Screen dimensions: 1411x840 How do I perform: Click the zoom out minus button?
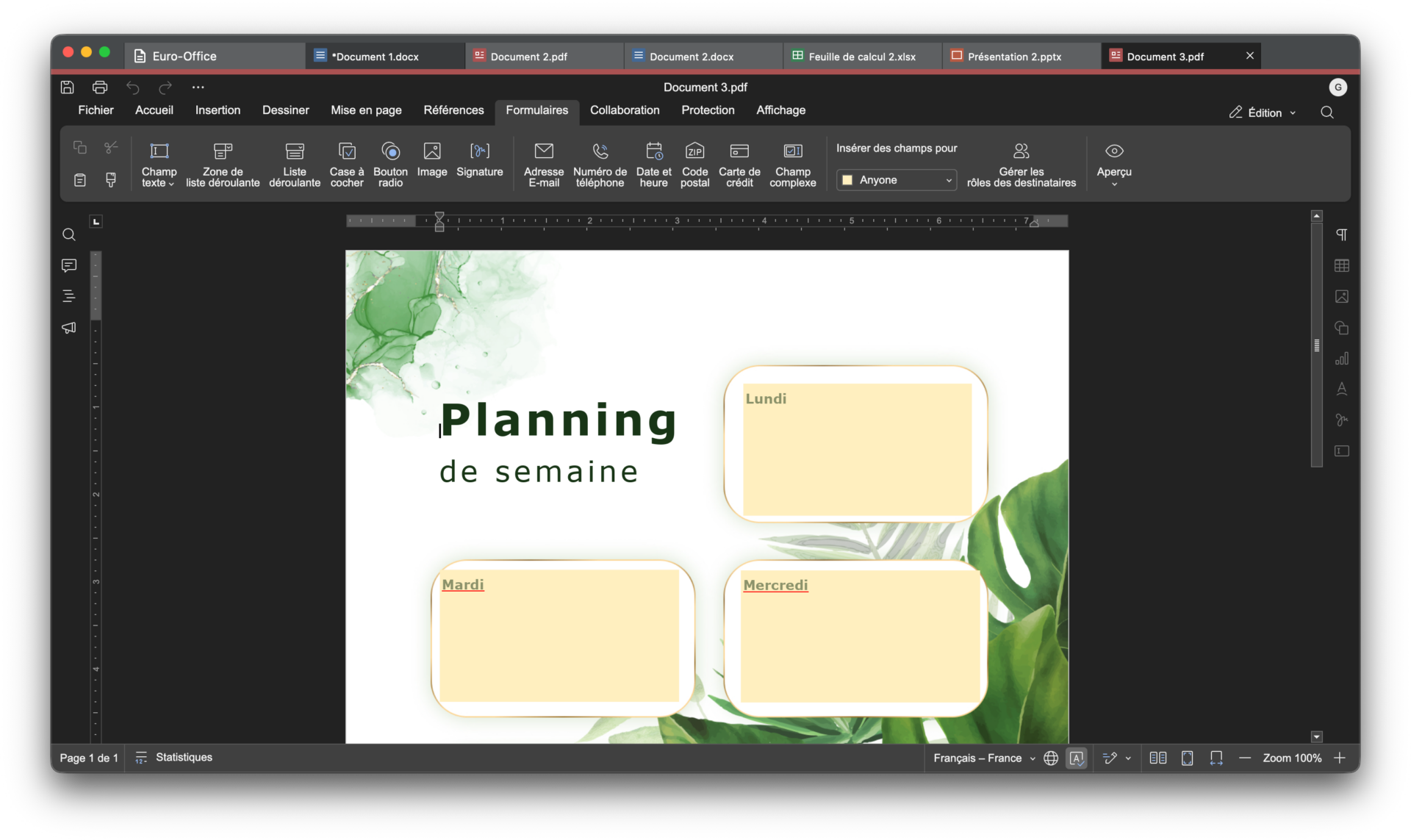1244,758
